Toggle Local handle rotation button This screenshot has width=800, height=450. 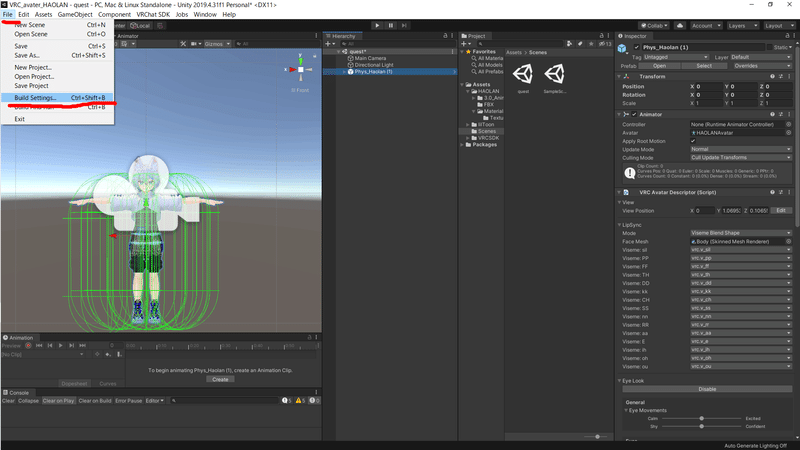click(x=140, y=26)
